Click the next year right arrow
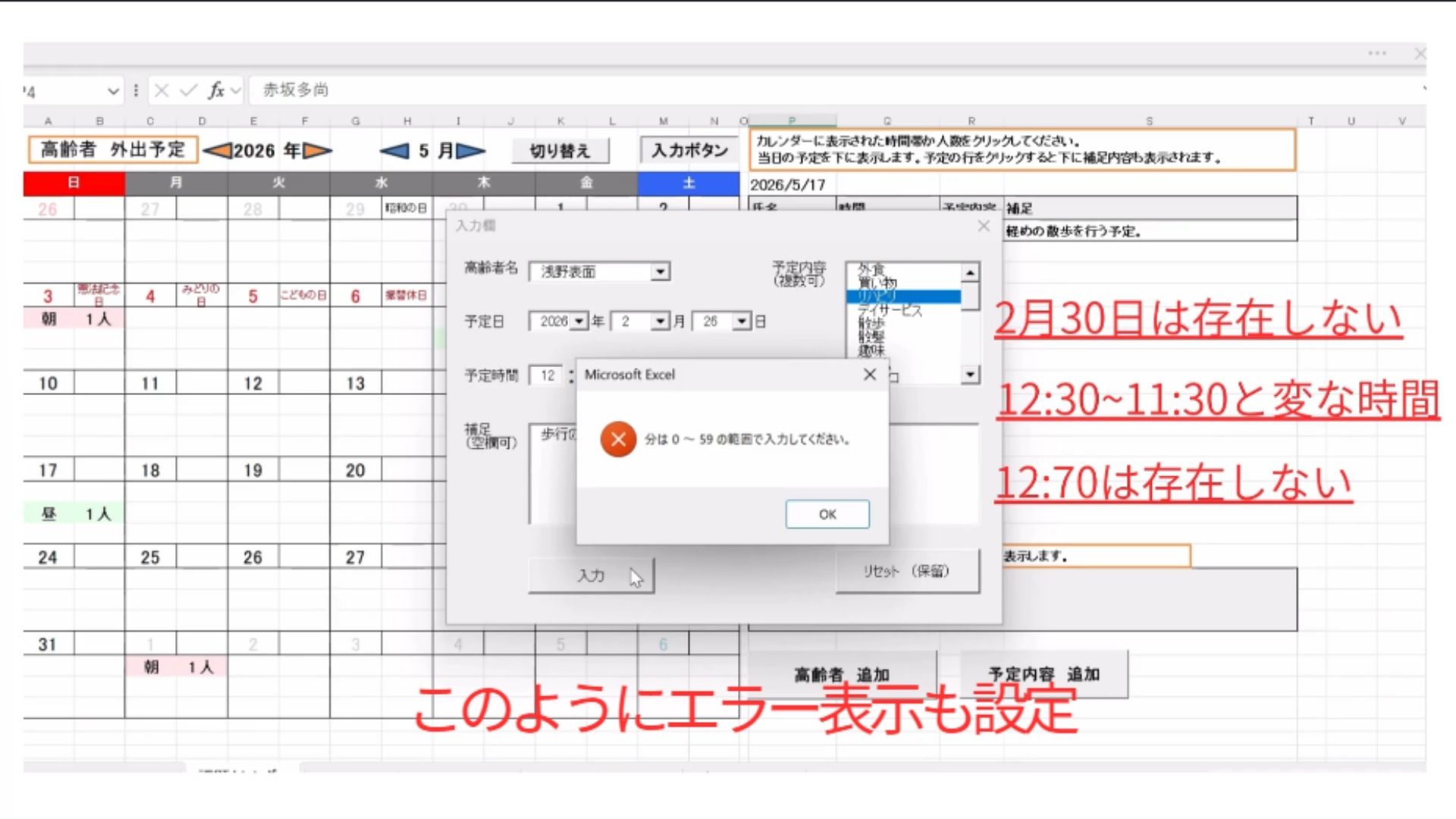 (317, 151)
